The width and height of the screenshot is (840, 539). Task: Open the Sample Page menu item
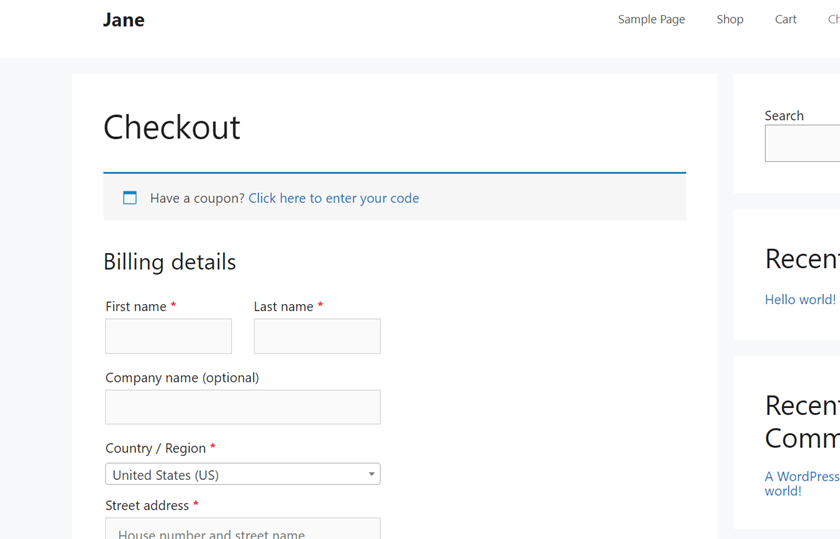tap(651, 19)
